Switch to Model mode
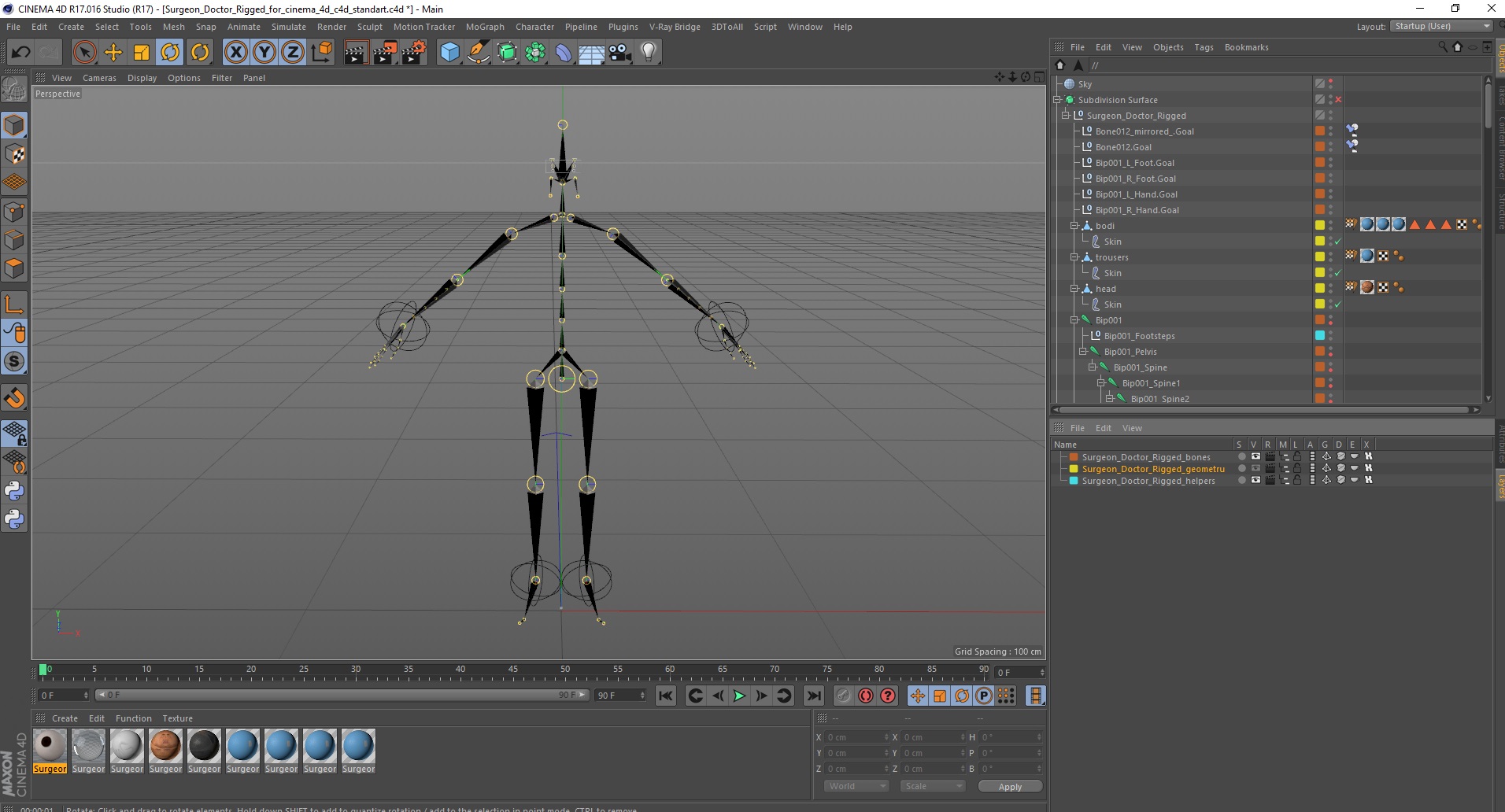The width and height of the screenshot is (1505, 812). [x=14, y=126]
